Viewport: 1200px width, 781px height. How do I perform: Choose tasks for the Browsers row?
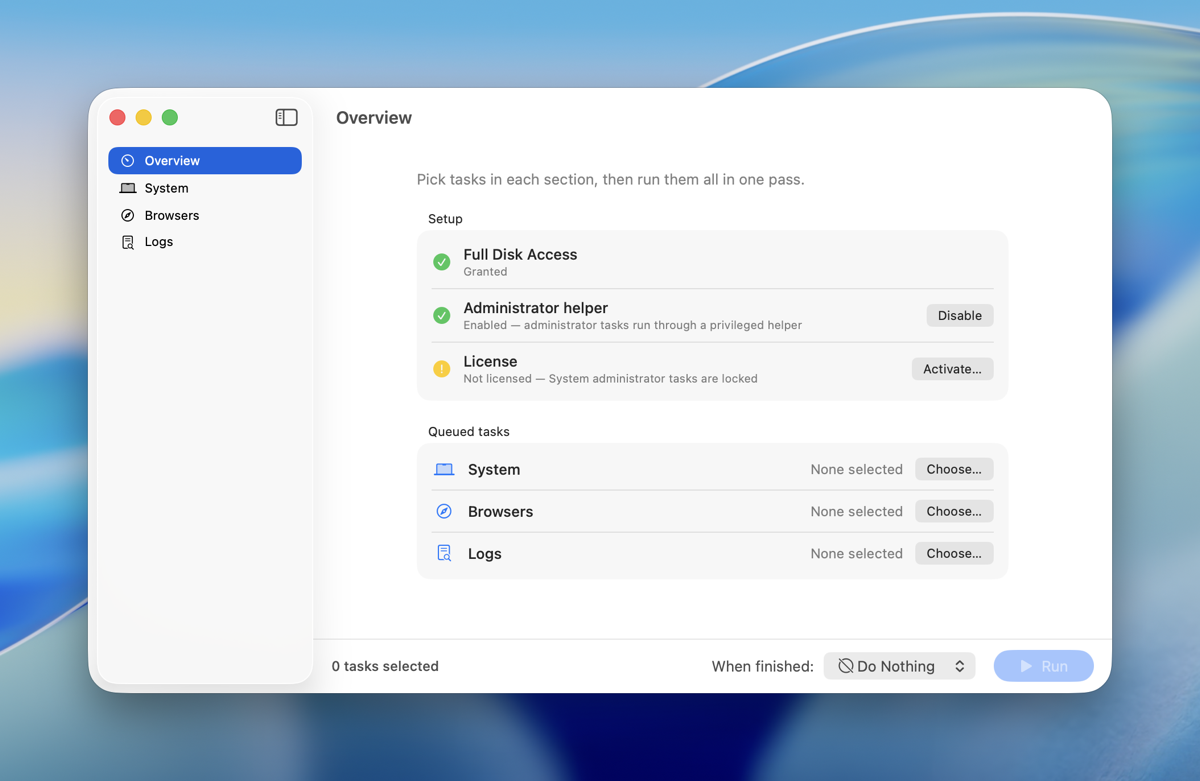click(x=954, y=511)
